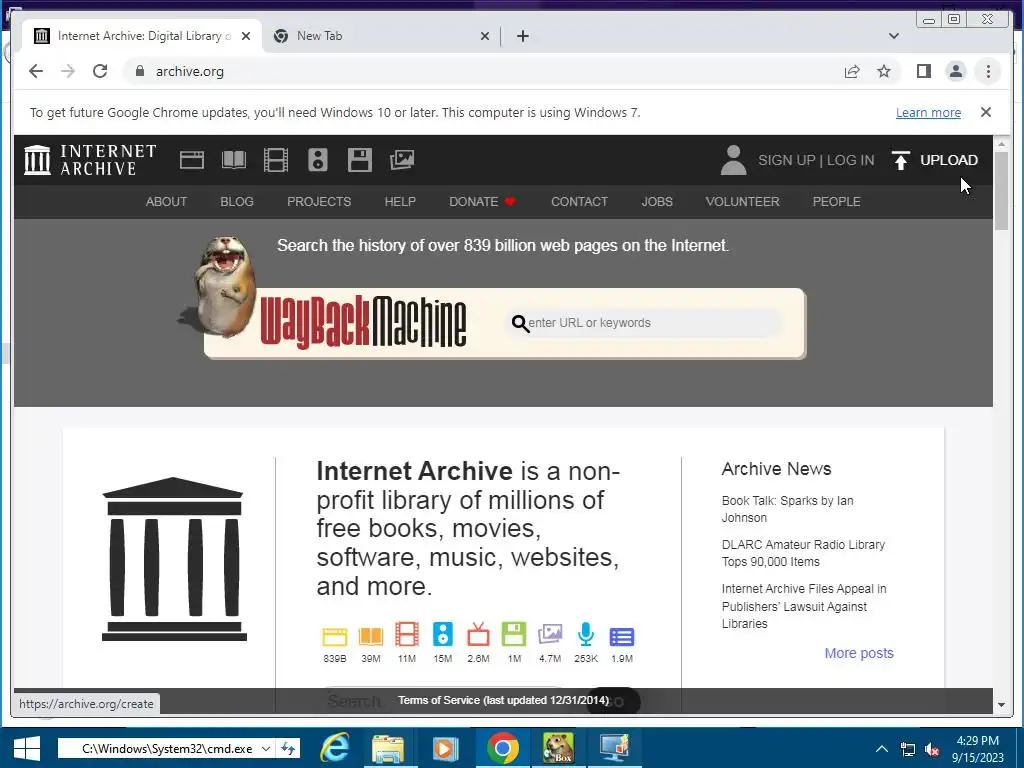Viewport: 1024px width, 768px height.
Task: Open the Windows Start button
Action: 26,748
